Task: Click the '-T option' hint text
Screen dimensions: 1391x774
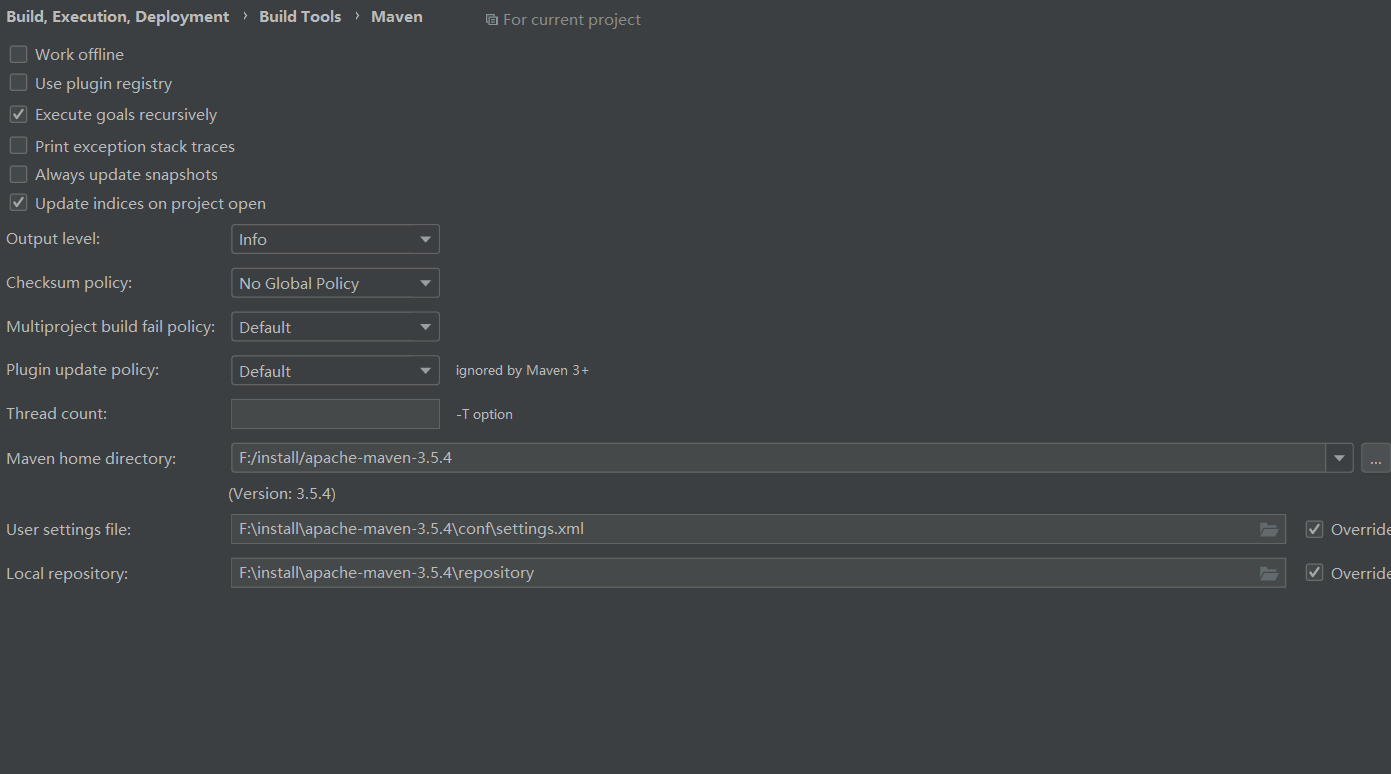Action: click(484, 414)
